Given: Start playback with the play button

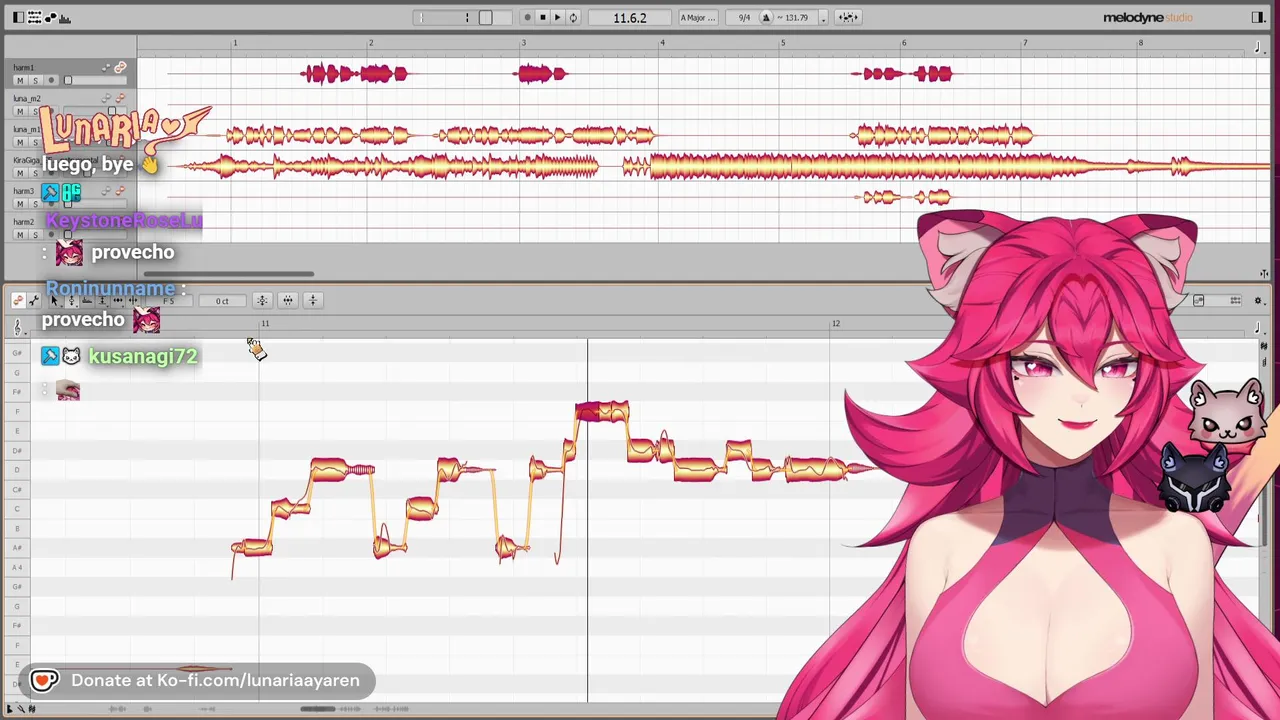Looking at the screenshot, I should click(x=557, y=17).
